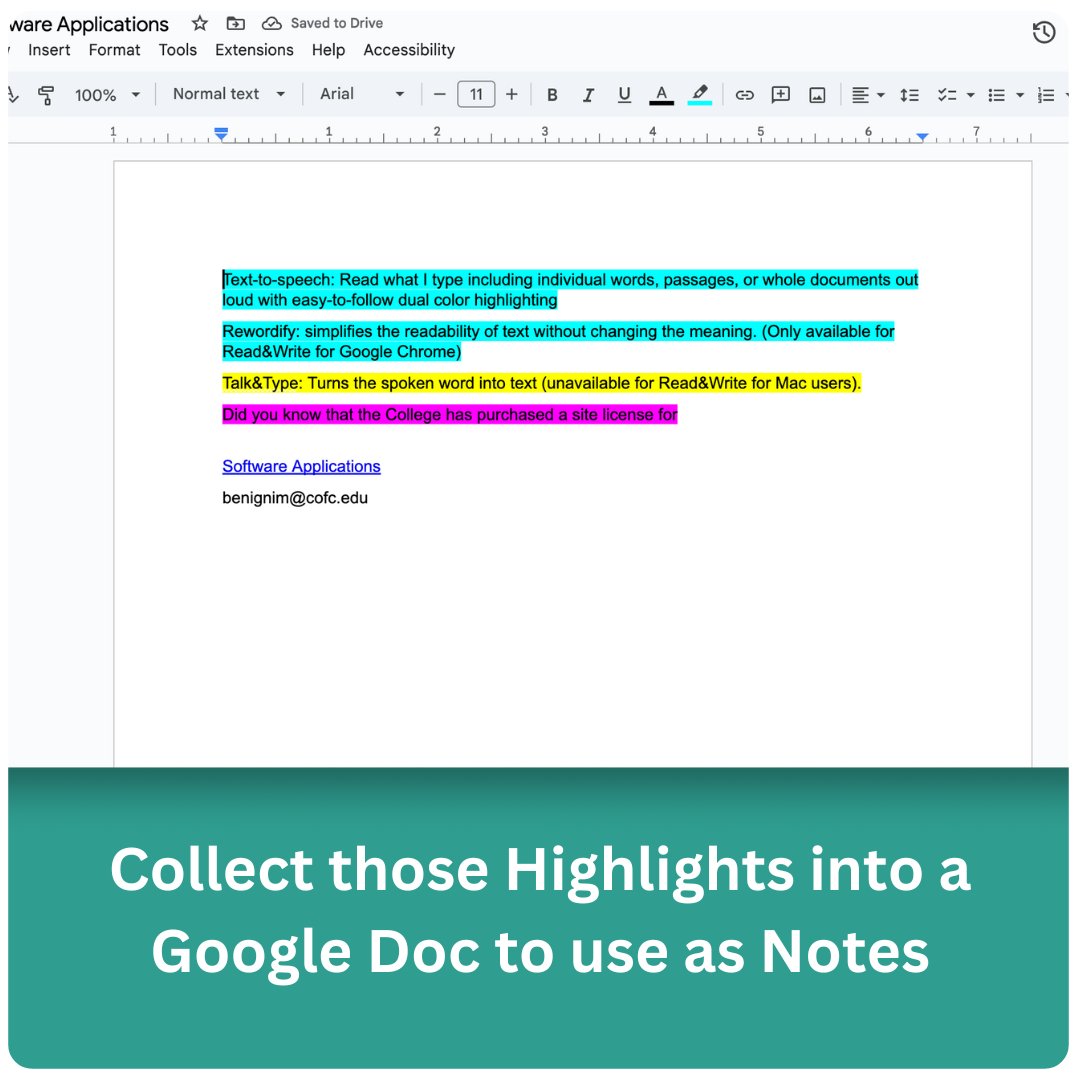
Task: Click the font size field showing 11
Action: [476, 94]
